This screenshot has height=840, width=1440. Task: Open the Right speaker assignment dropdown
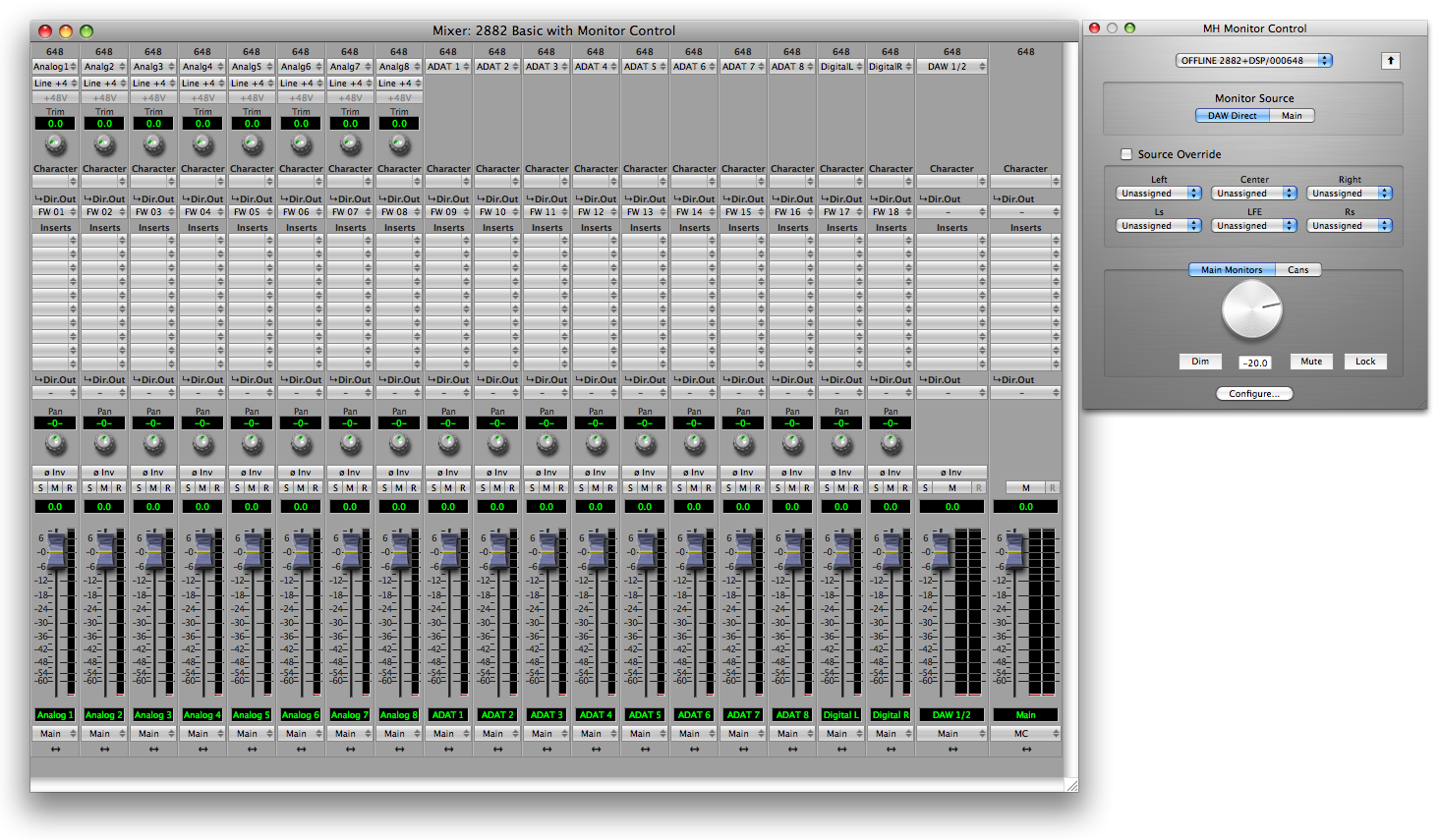(x=1350, y=194)
